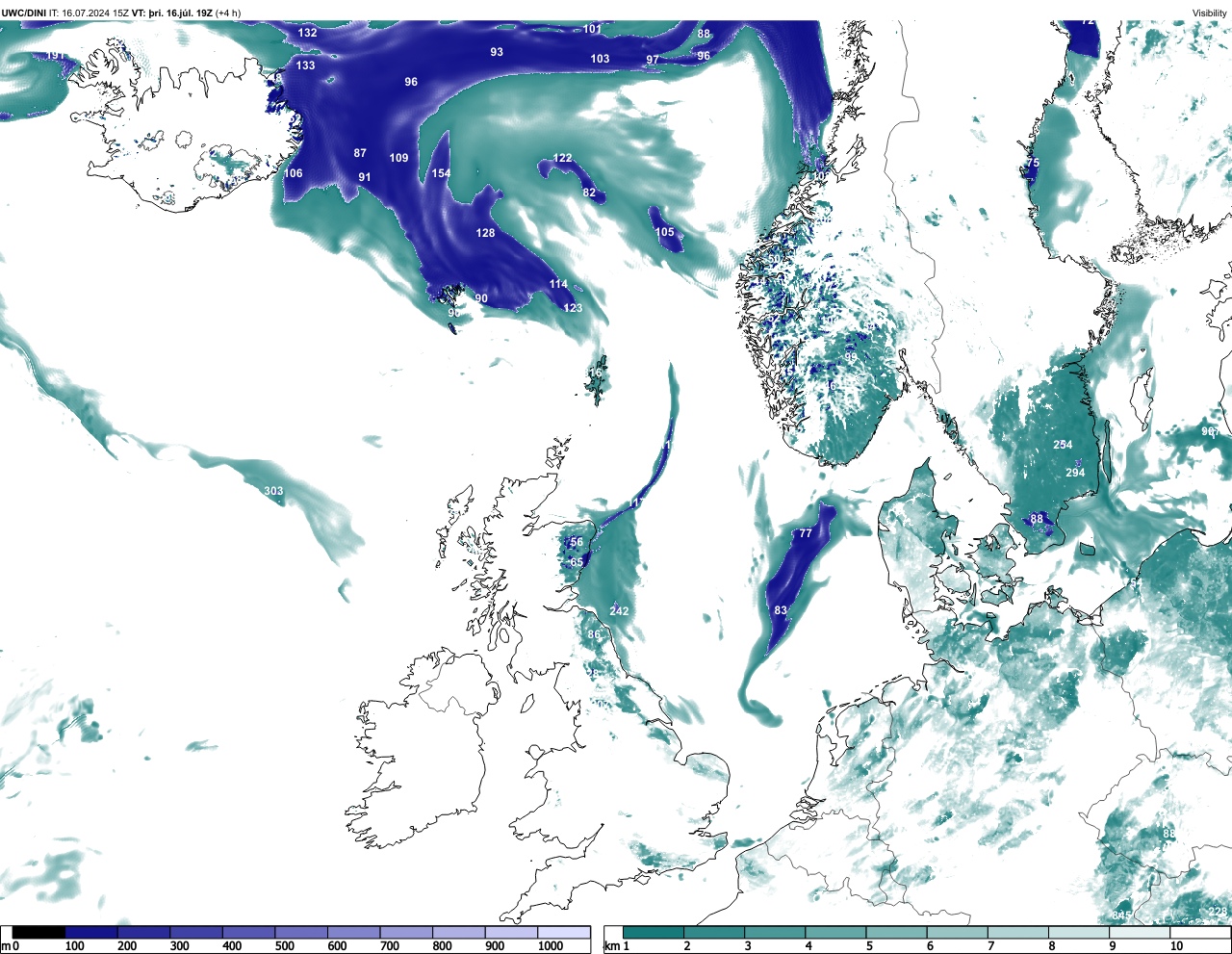Click the 'km 1' legend unit label
Image resolution: width=1232 pixels, height=954 pixels.
point(618,946)
